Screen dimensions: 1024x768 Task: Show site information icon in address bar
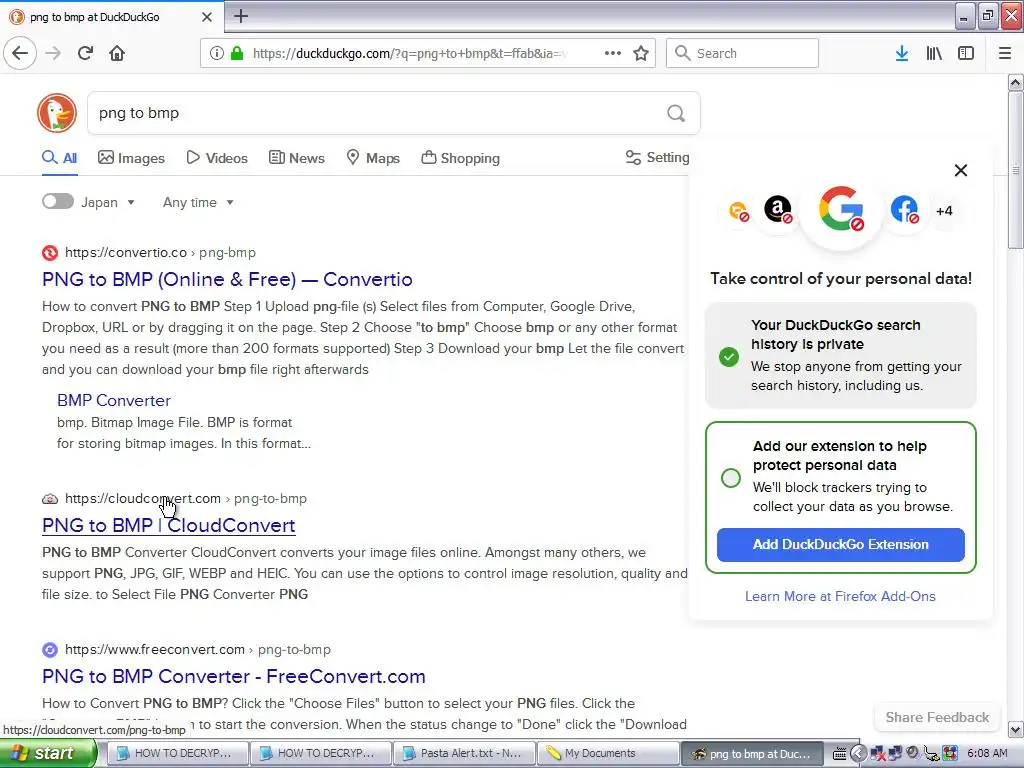coord(217,53)
